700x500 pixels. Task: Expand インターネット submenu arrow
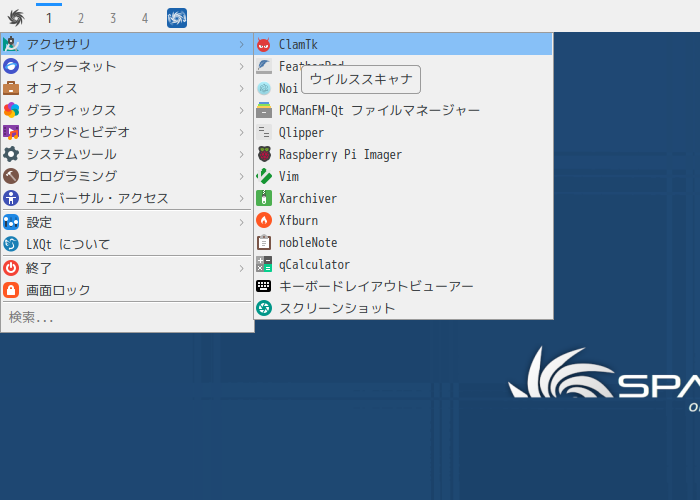(x=242, y=66)
